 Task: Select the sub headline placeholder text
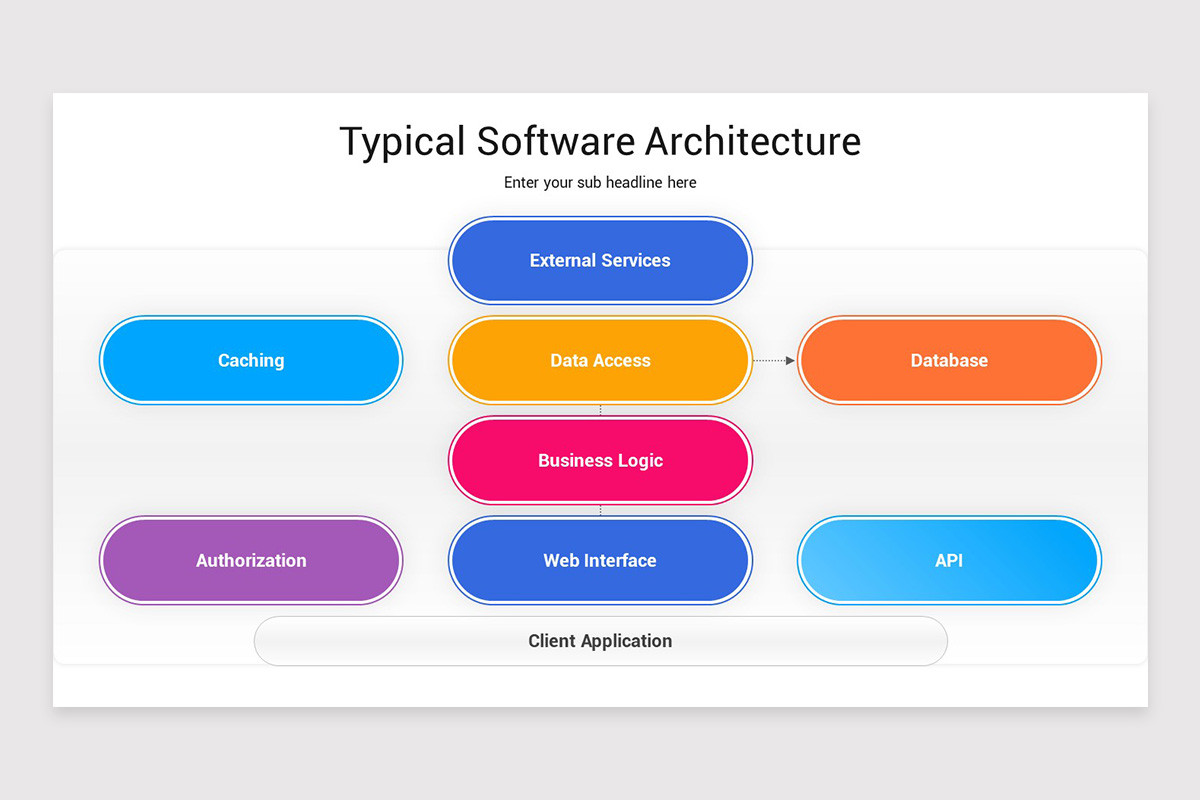click(600, 182)
